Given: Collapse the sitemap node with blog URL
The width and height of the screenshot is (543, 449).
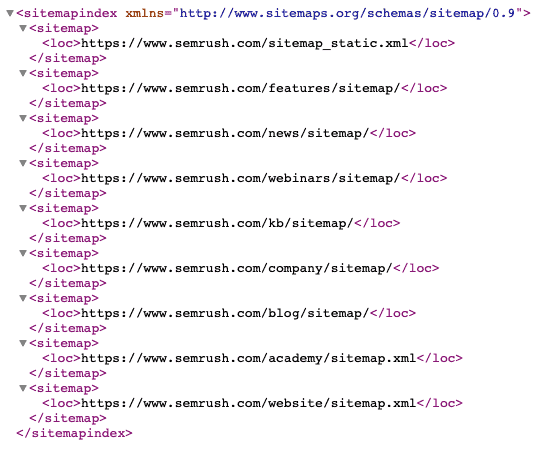Looking at the screenshot, I should (23, 298).
